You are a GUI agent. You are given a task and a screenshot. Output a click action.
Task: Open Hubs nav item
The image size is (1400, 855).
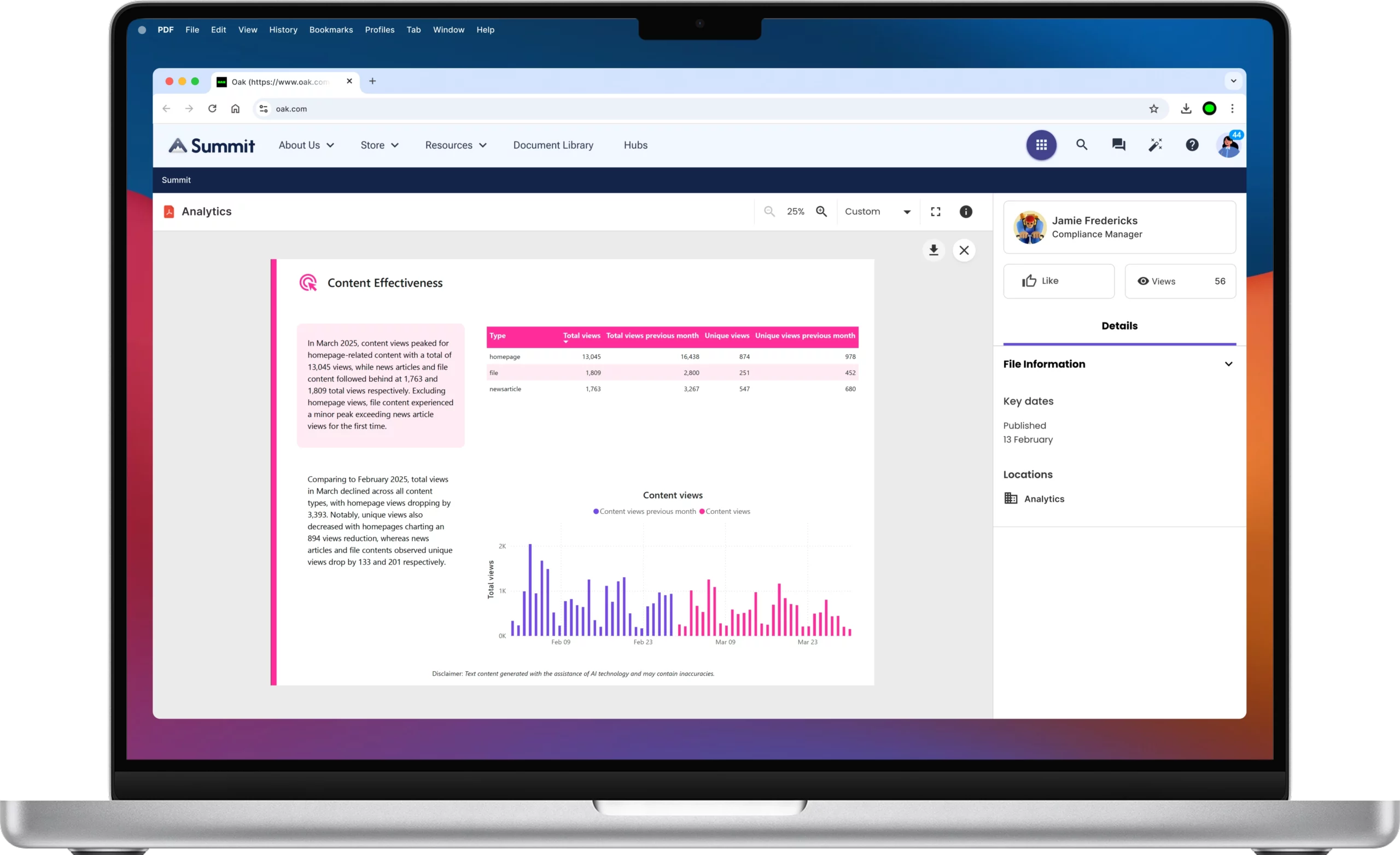(635, 145)
